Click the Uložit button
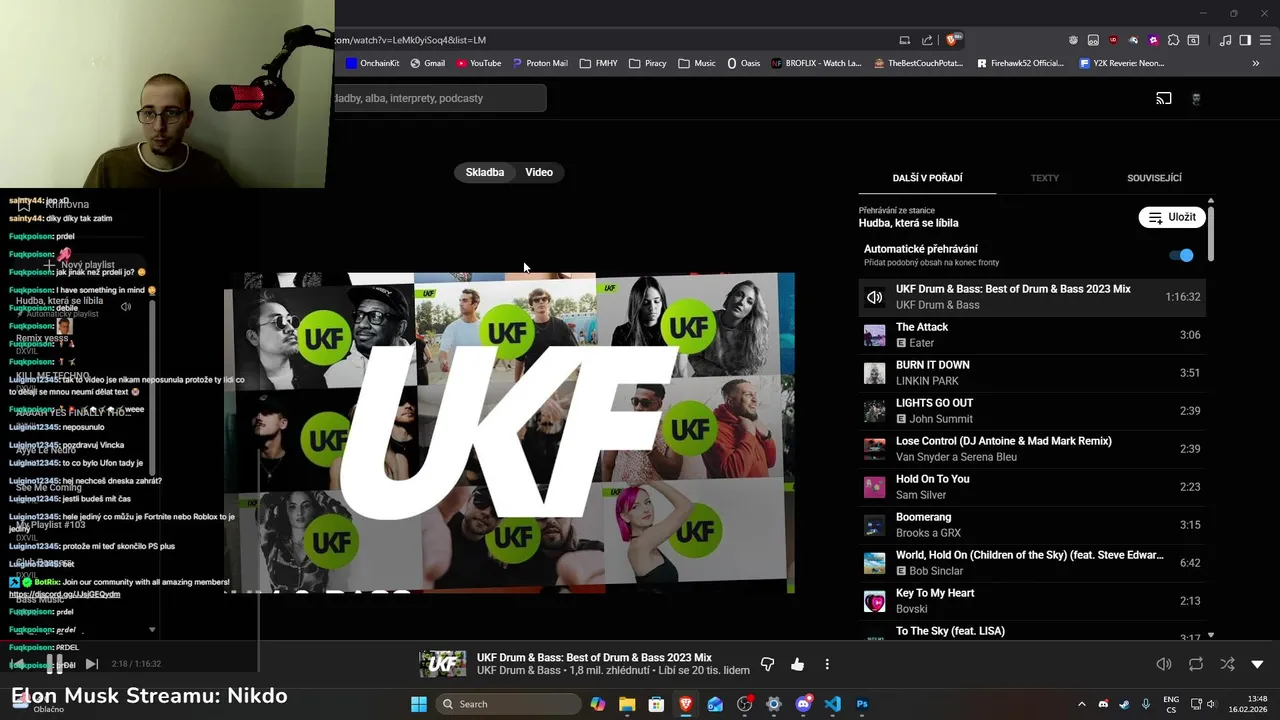 [x=1172, y=217]
